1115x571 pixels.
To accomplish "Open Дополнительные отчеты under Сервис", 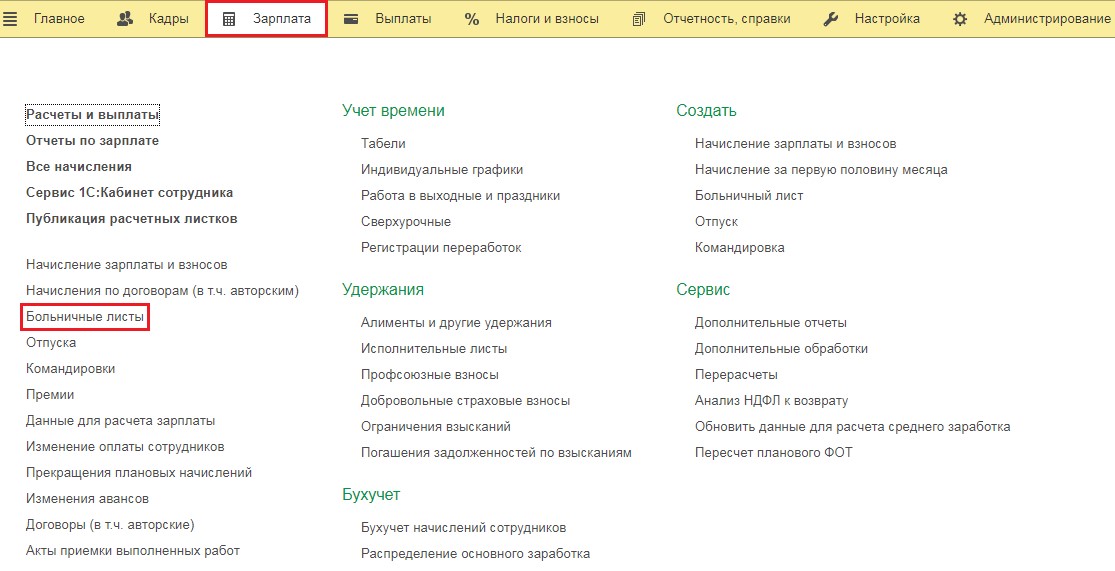I will [x=771, y=323].
